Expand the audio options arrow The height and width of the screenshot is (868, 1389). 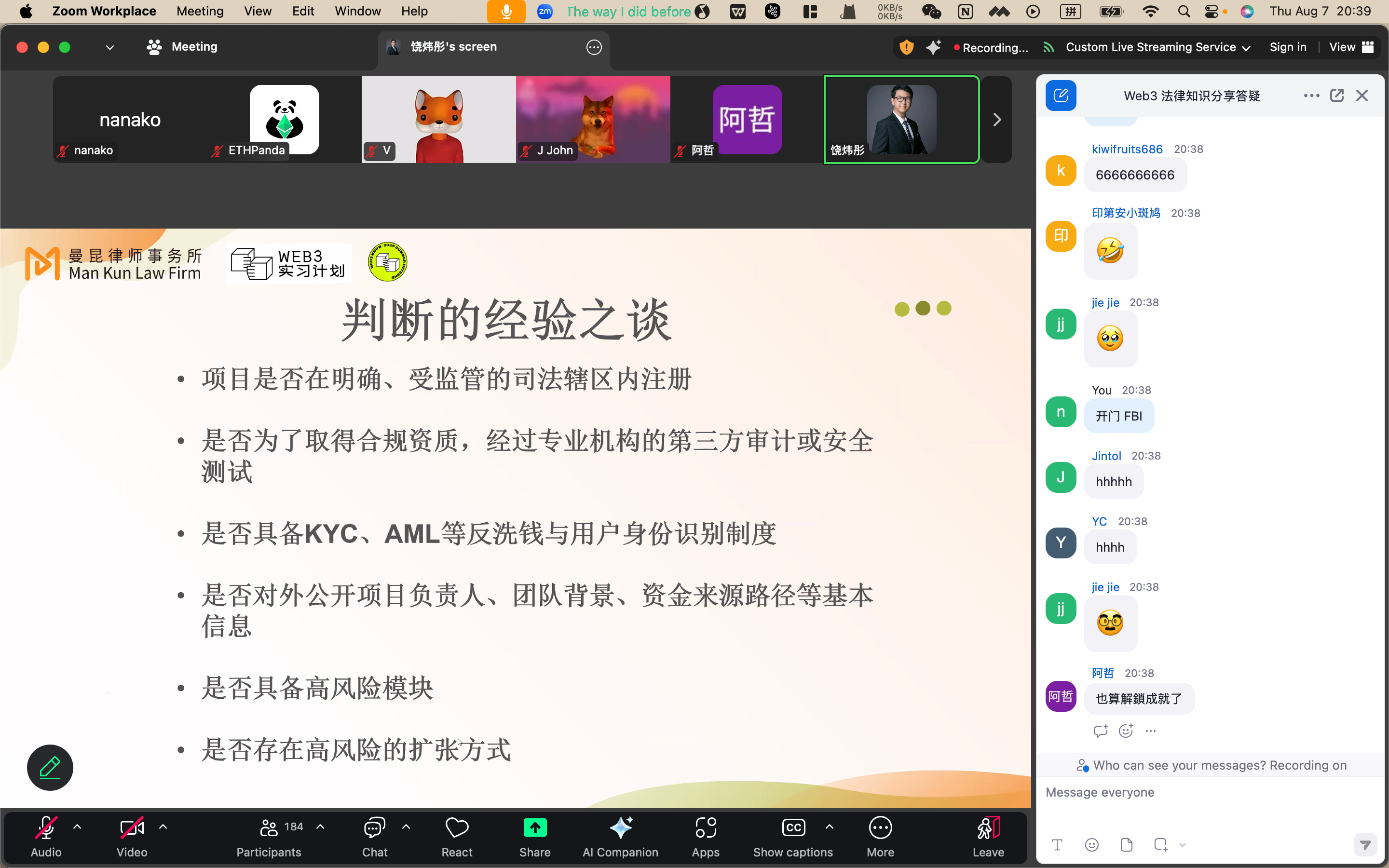point(78,827)
